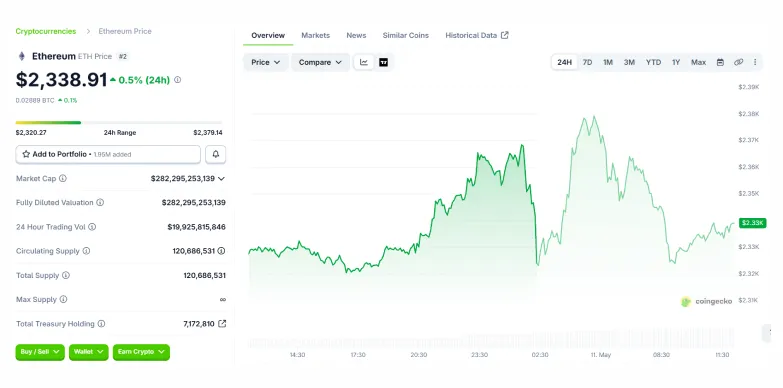The height and width of the screenshot is (388, 783).
Task: Click the $2,379.14 range high value
Action: 208,133
